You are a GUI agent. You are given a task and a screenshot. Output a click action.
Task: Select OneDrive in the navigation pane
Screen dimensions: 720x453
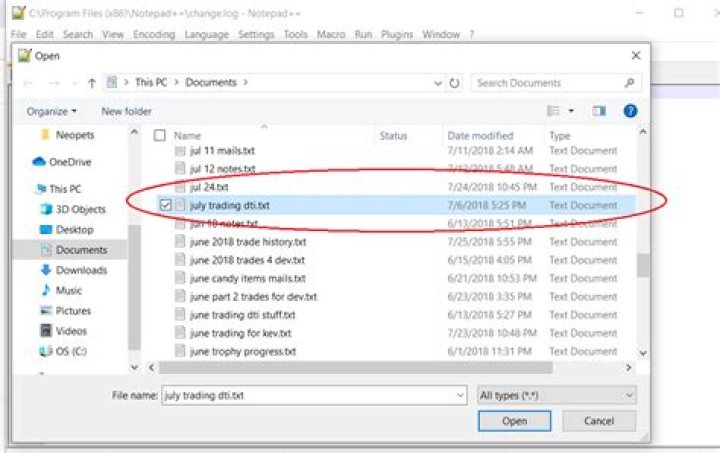click(62, 162)
